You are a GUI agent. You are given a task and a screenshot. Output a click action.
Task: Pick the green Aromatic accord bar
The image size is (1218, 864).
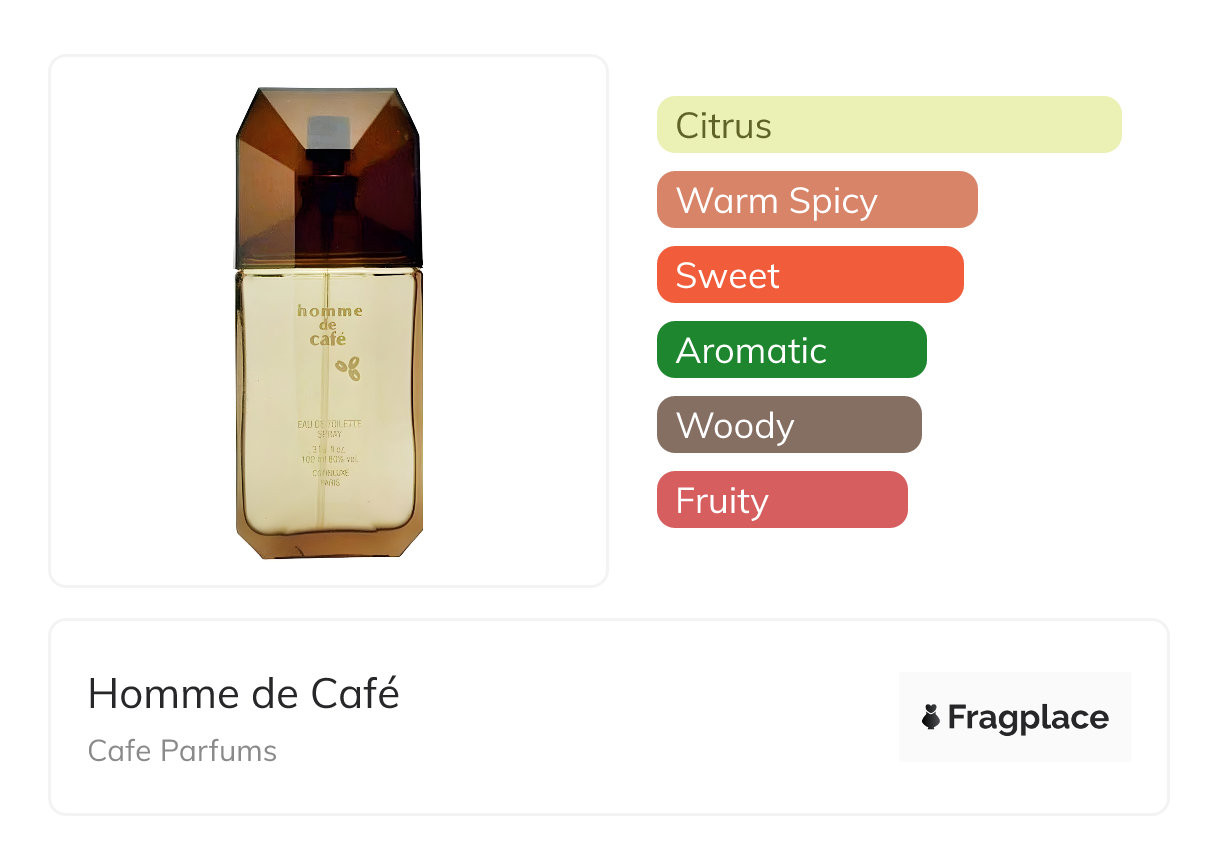[x=791, y=350]
